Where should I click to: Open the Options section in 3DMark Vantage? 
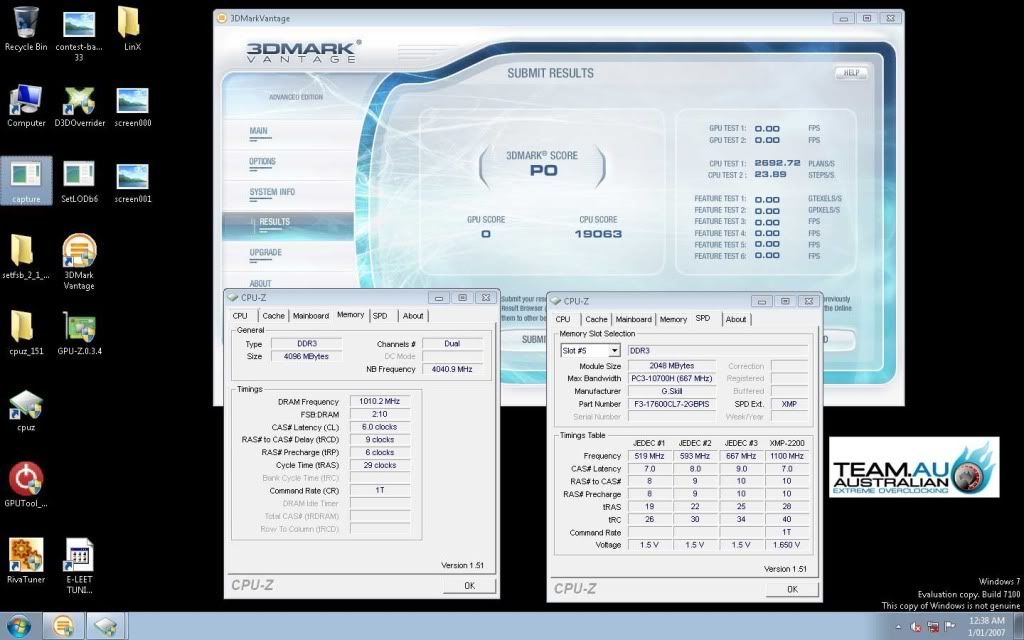pyautogui.click(x=262, y=162)
